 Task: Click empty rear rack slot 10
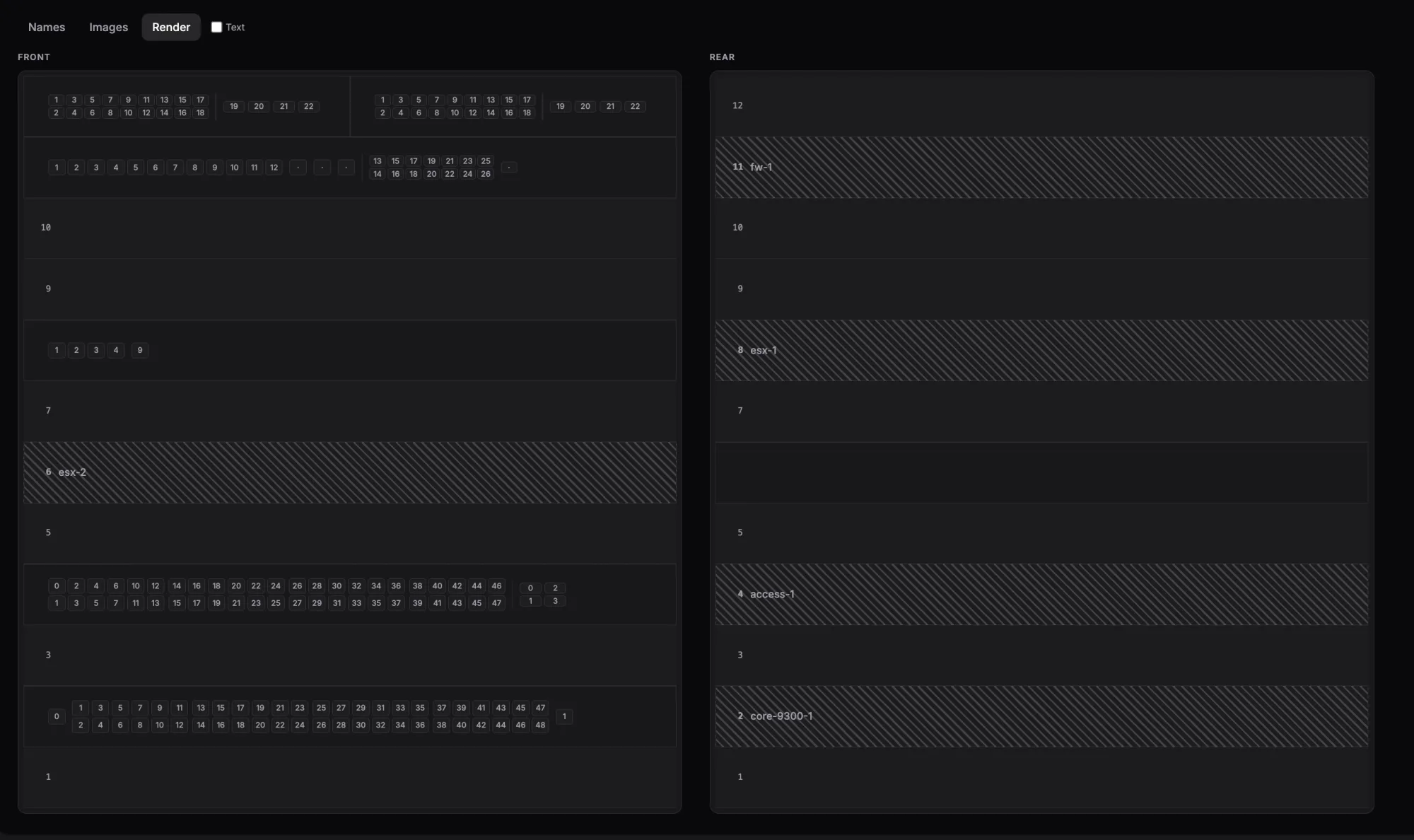1041,228
